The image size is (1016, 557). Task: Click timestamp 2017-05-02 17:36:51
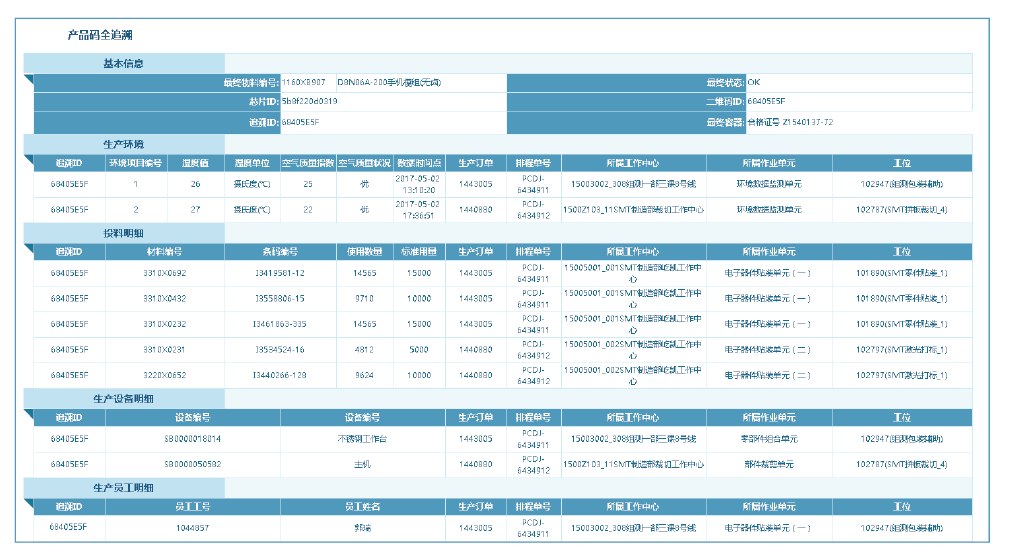pyautogui.click(x=418, y=209)
